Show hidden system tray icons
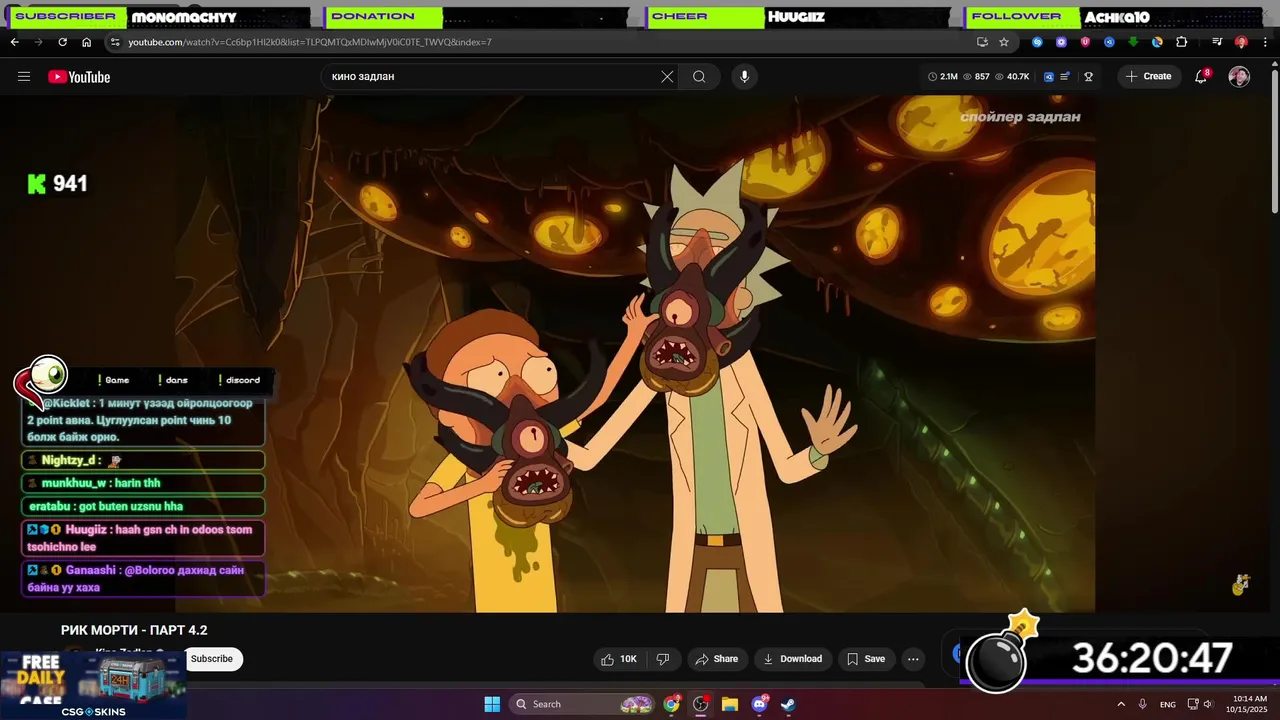This screenshot has width=1280, height=720. (x=1121, y=704)
